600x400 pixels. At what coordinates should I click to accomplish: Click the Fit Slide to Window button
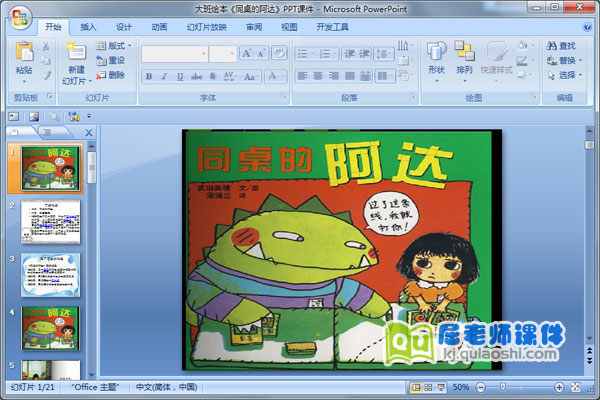pos(576,387)
